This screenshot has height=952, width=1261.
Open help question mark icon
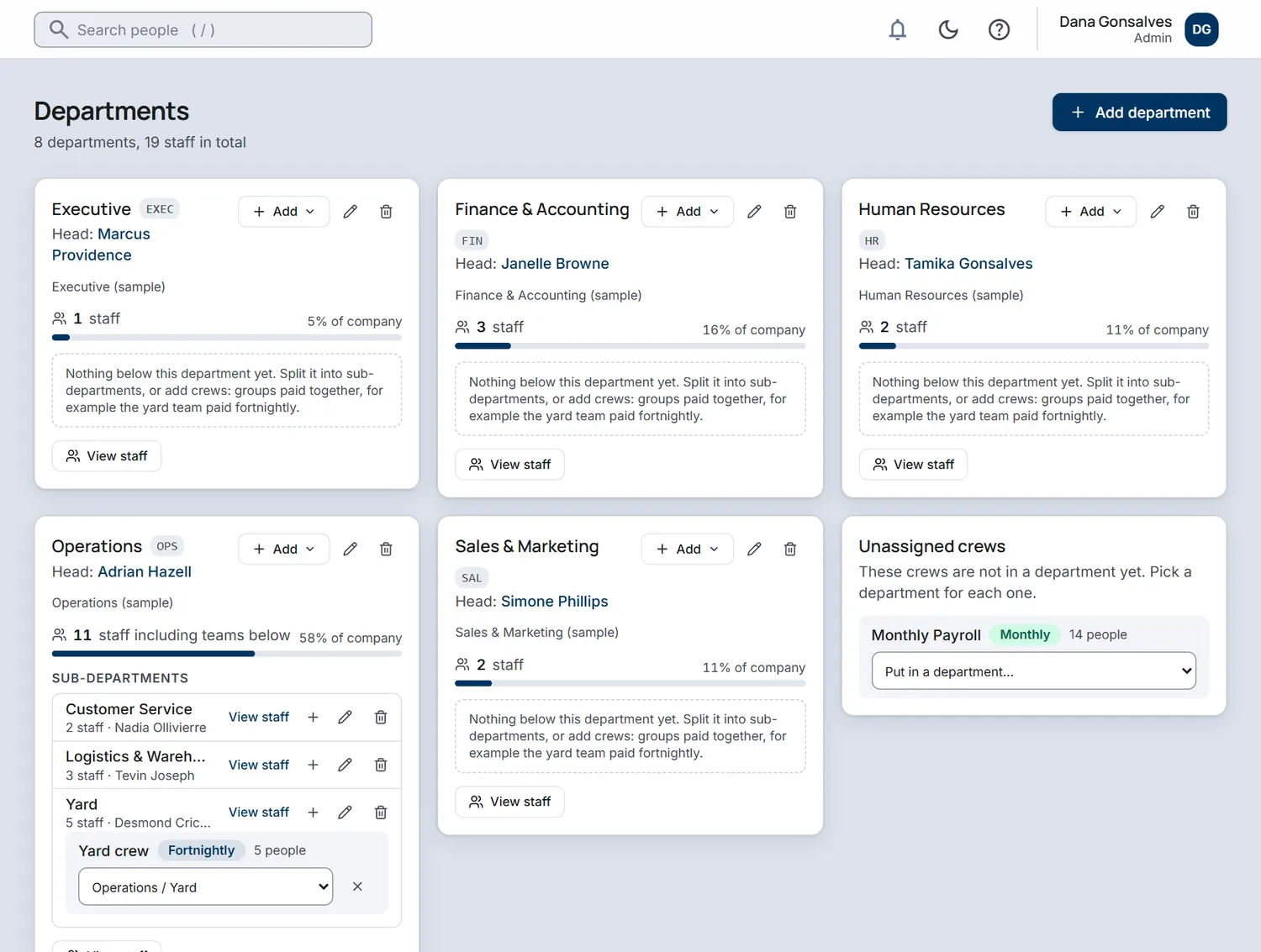[999, 29]
